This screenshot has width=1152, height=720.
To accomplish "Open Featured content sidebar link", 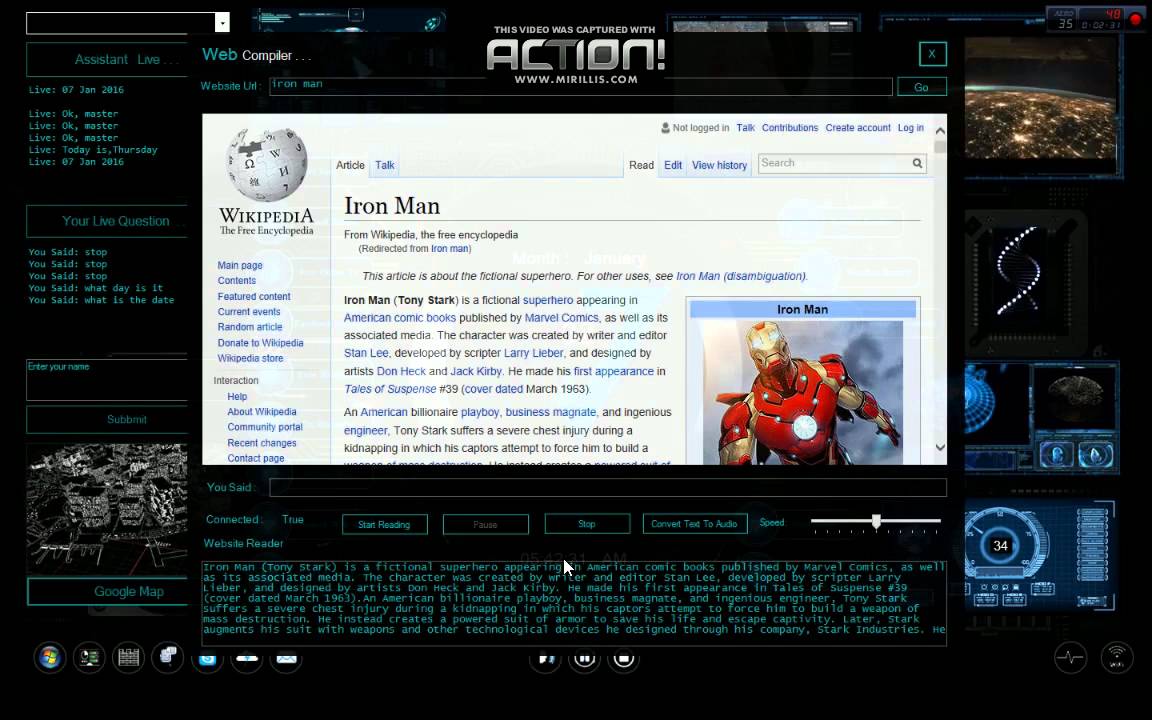I will [x=253, y=296].
